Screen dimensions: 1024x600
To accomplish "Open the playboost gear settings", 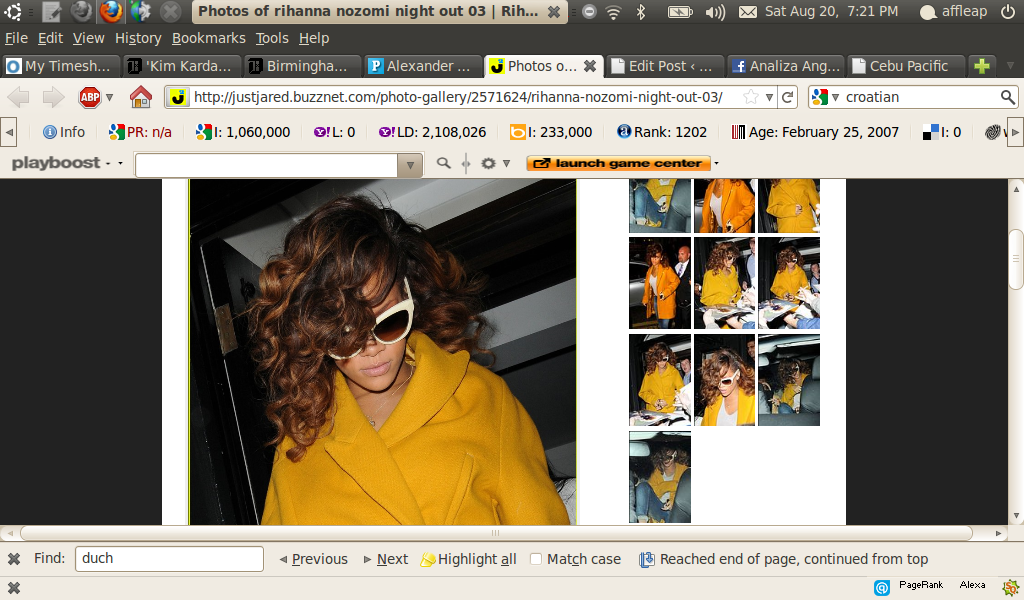I will pos(488,163).
